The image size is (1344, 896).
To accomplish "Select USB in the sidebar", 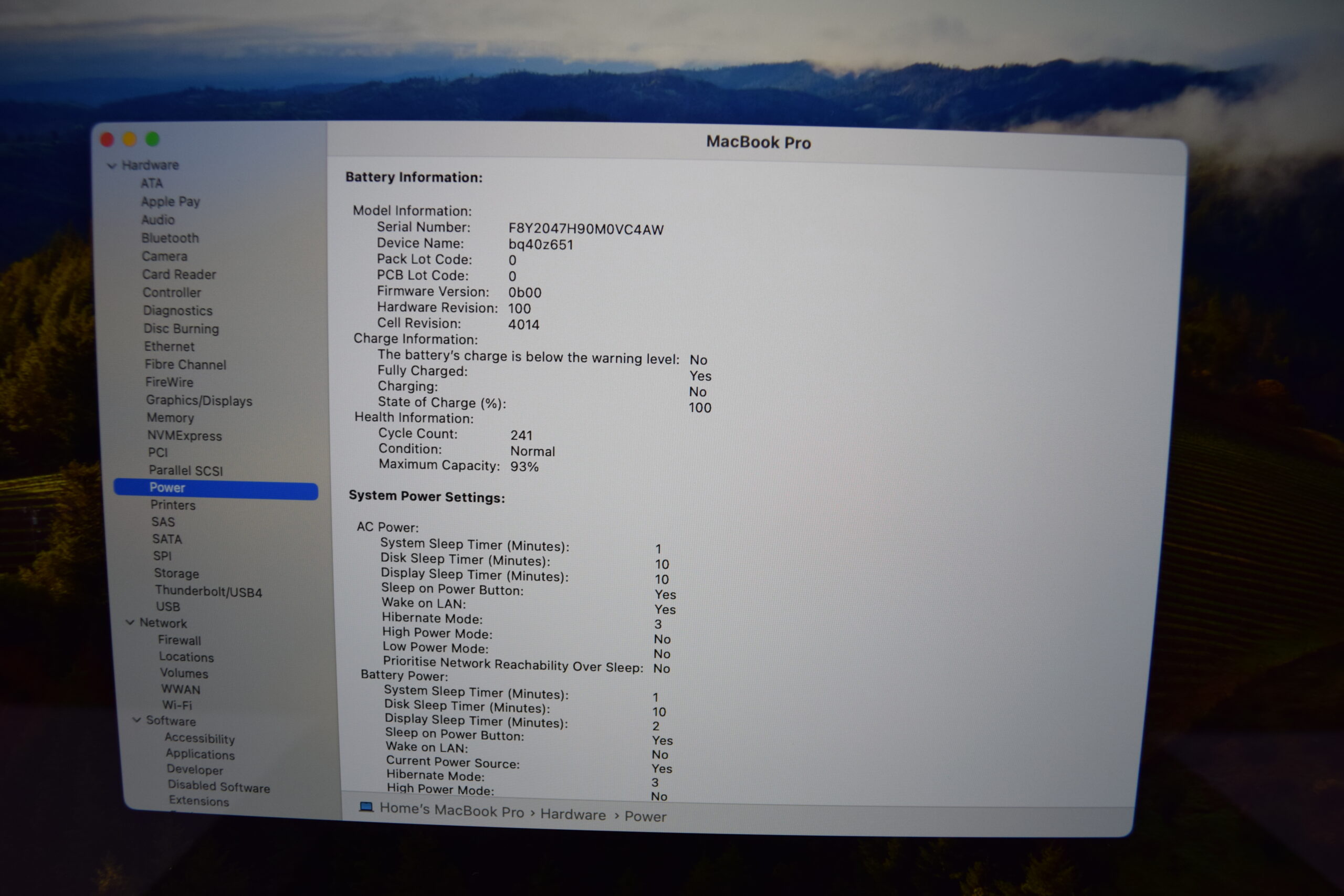I will 168,607.
